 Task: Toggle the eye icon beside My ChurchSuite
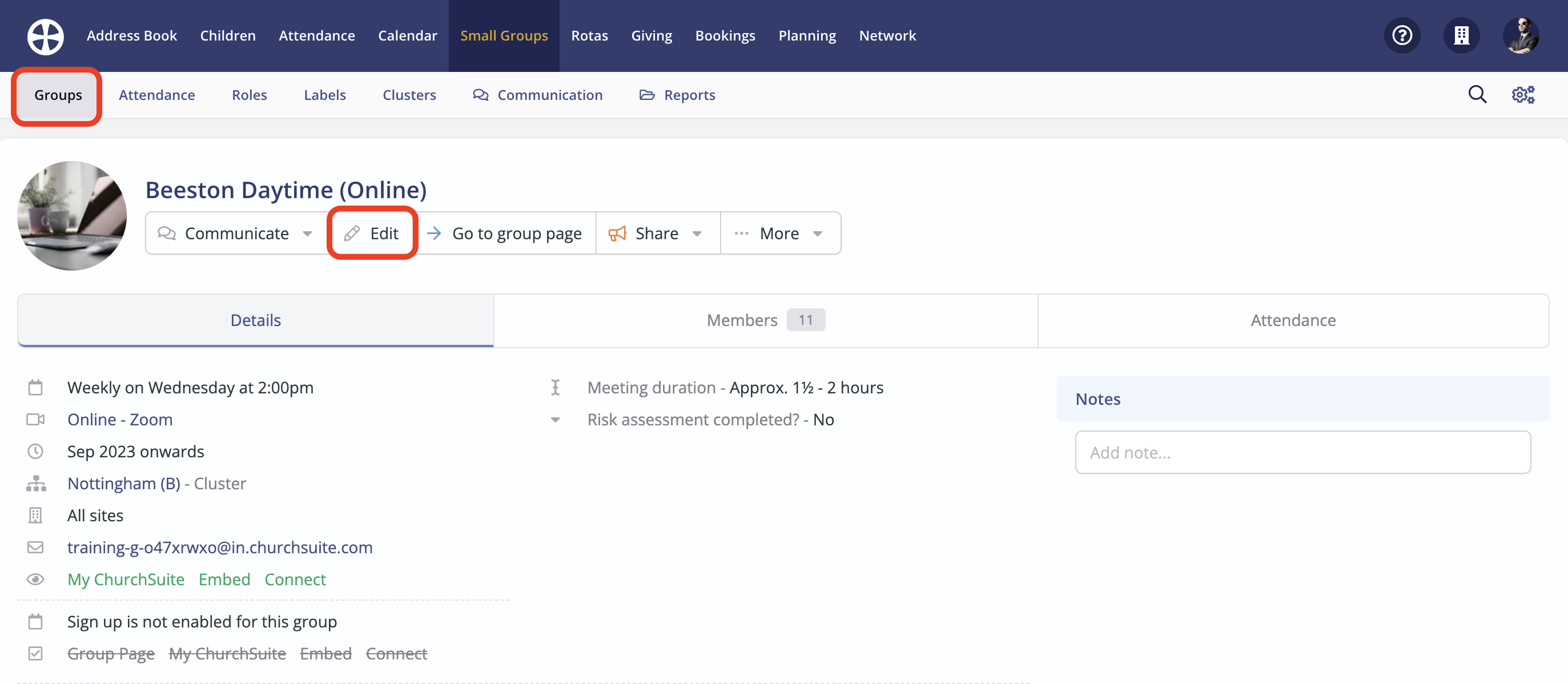(35, 580)
